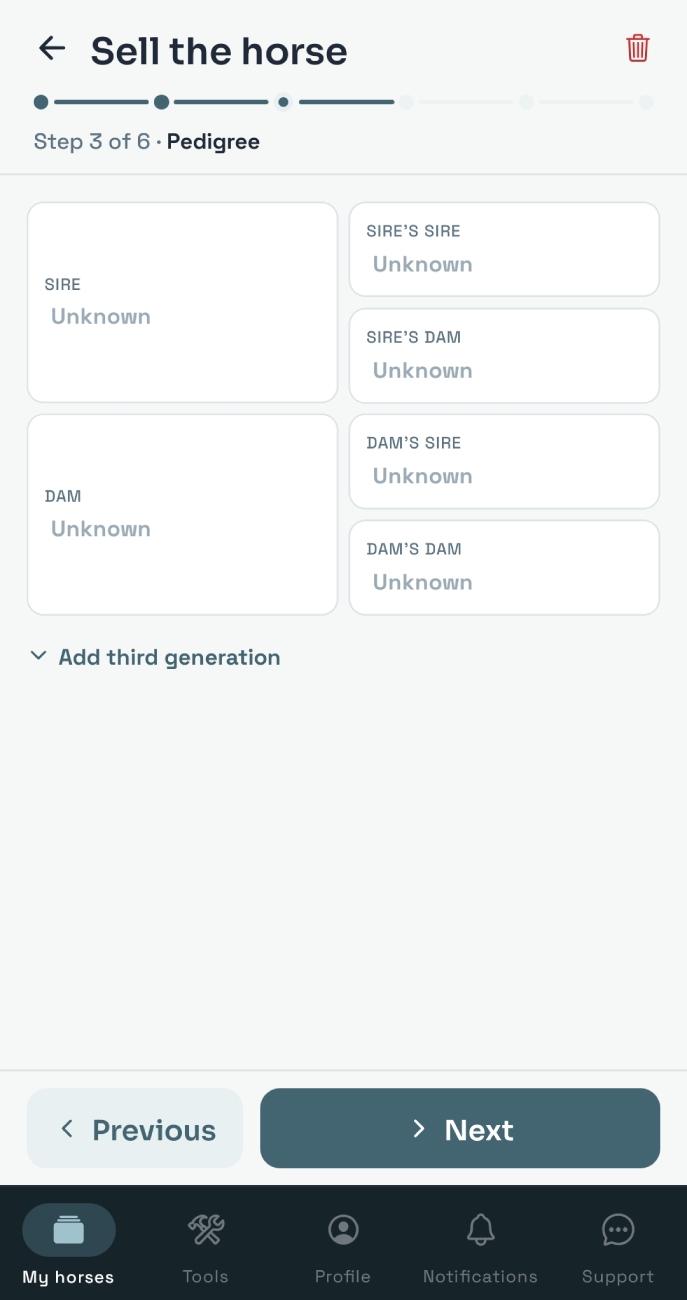Select the Sire name field

click(182, 302)
